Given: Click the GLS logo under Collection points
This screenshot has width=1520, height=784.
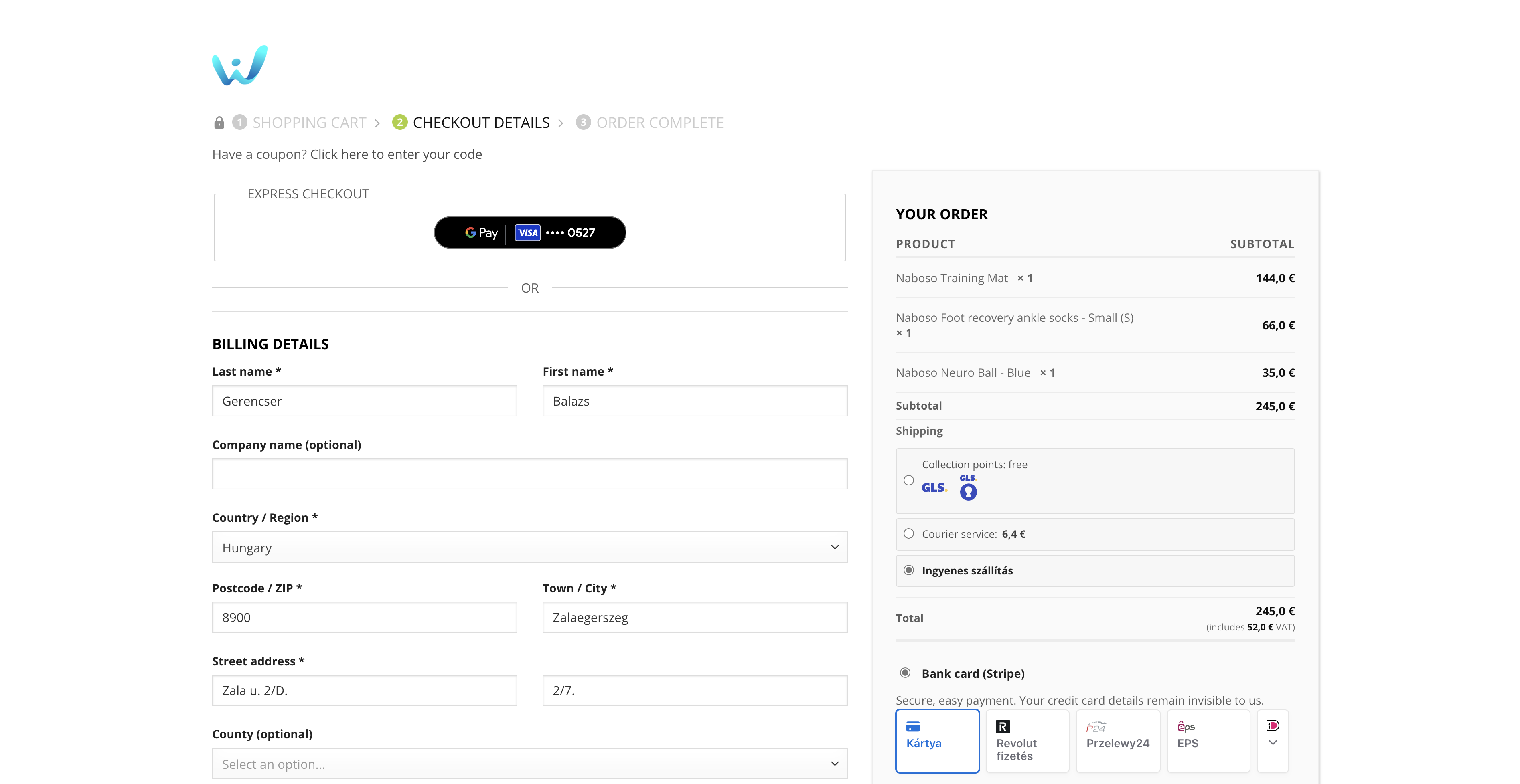Looking at the screenshot, I should click(x=934, y=487).
